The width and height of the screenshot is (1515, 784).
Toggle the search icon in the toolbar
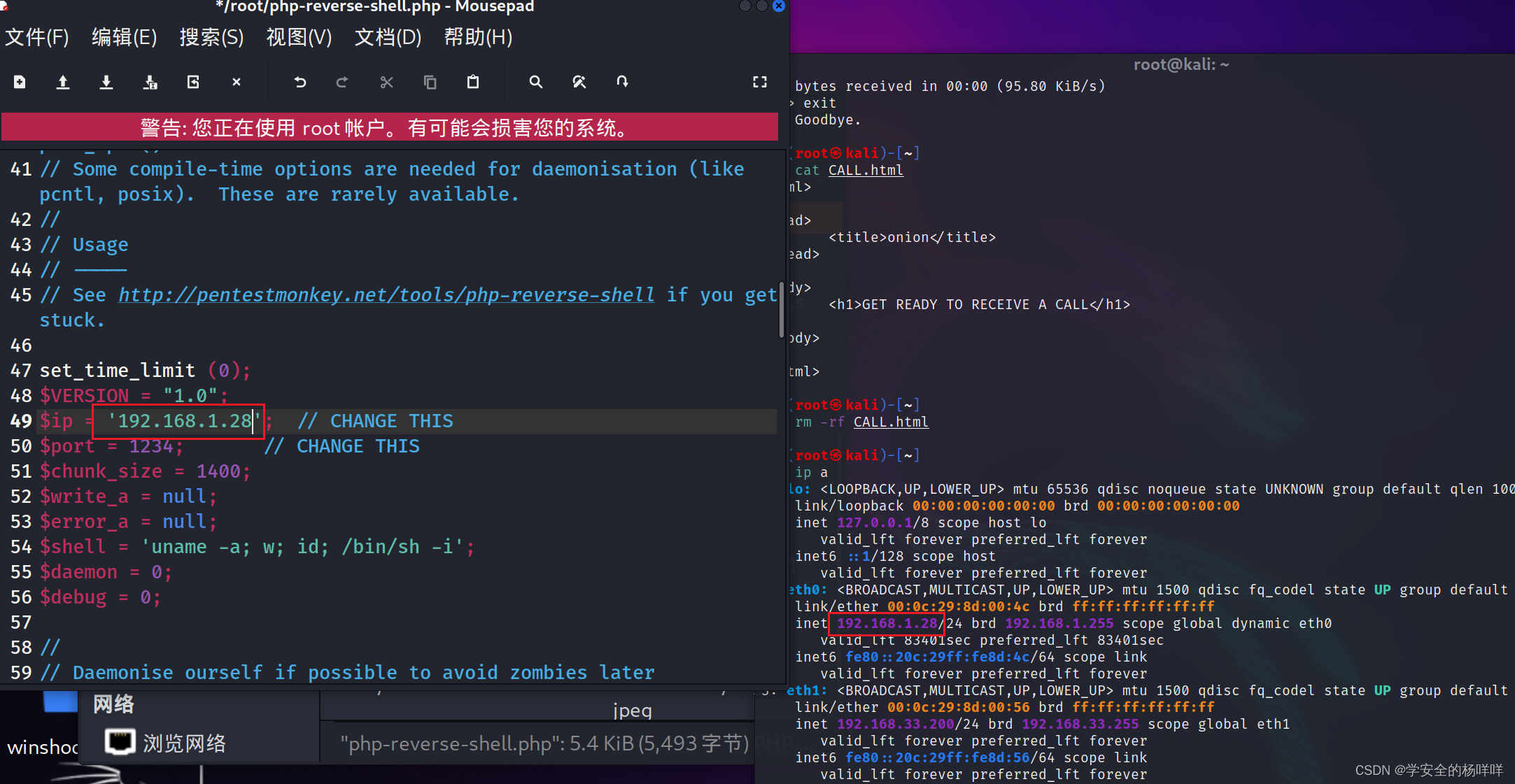pos(535,82)
